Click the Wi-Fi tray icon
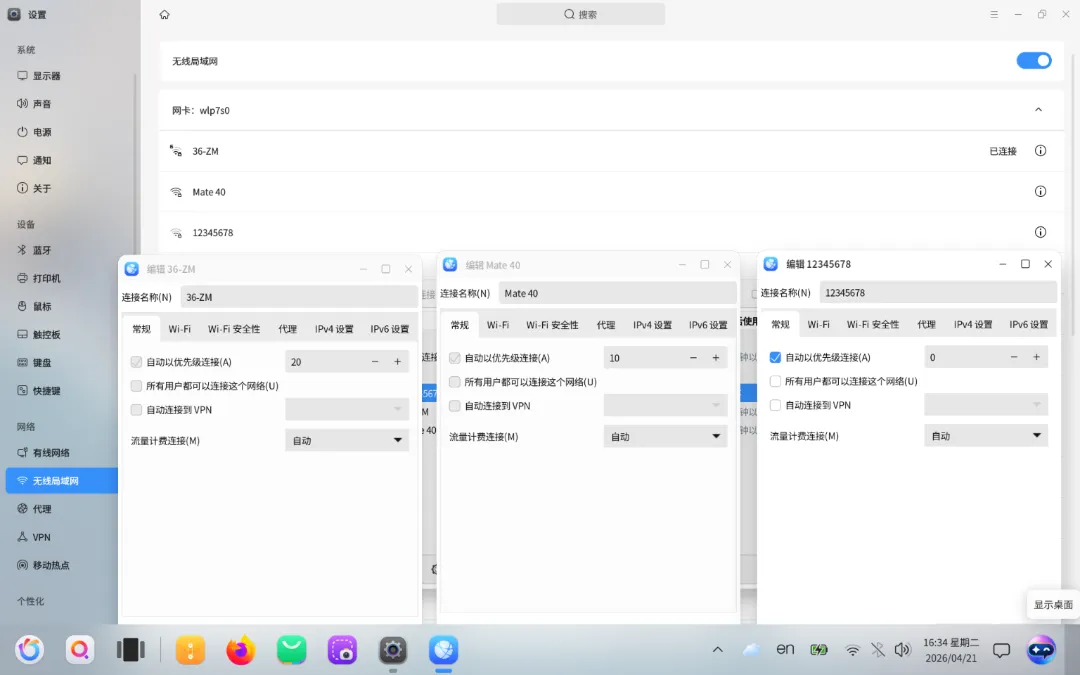1080x675 pixels. coord(853,650)
